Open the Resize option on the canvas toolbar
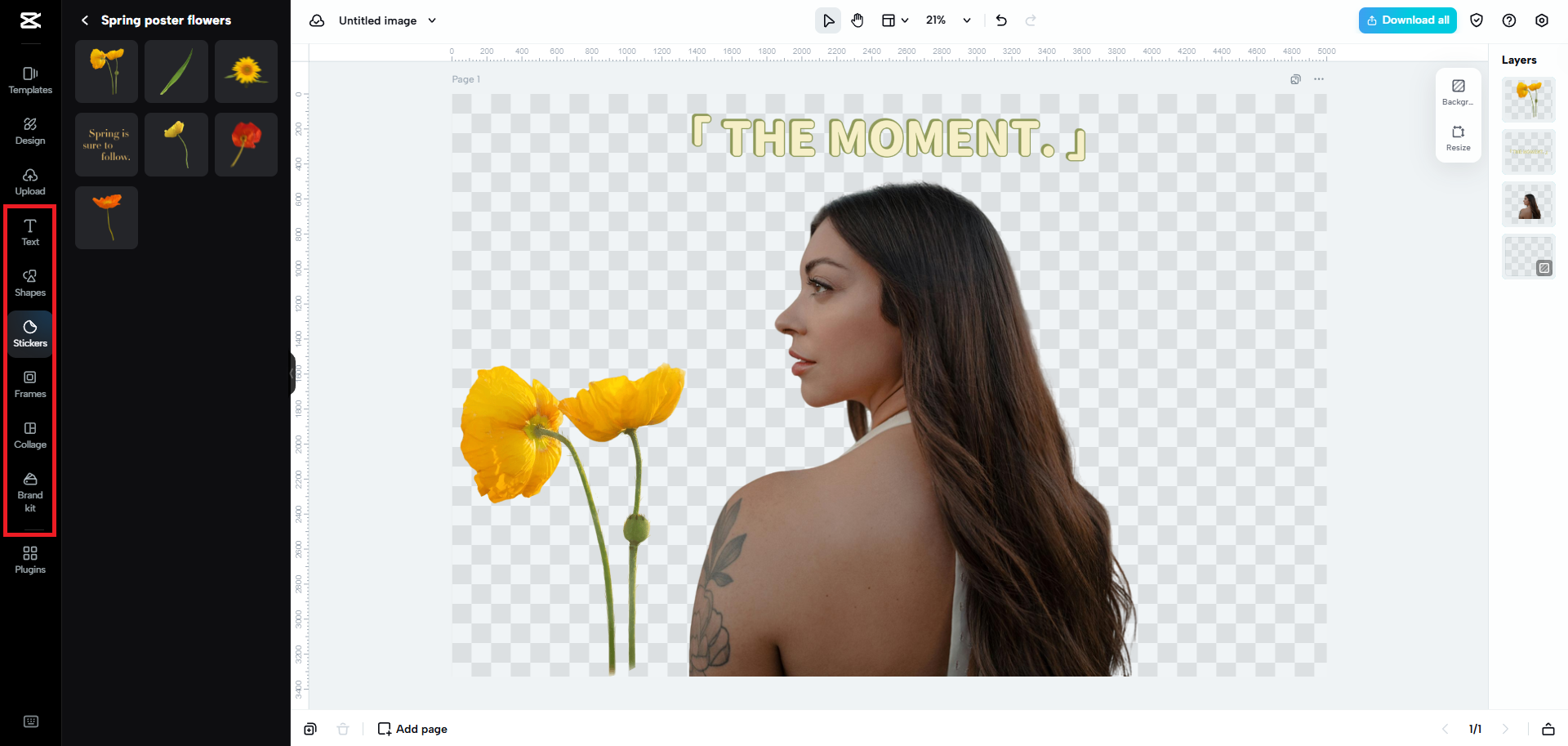 [x=1459, y=137]
